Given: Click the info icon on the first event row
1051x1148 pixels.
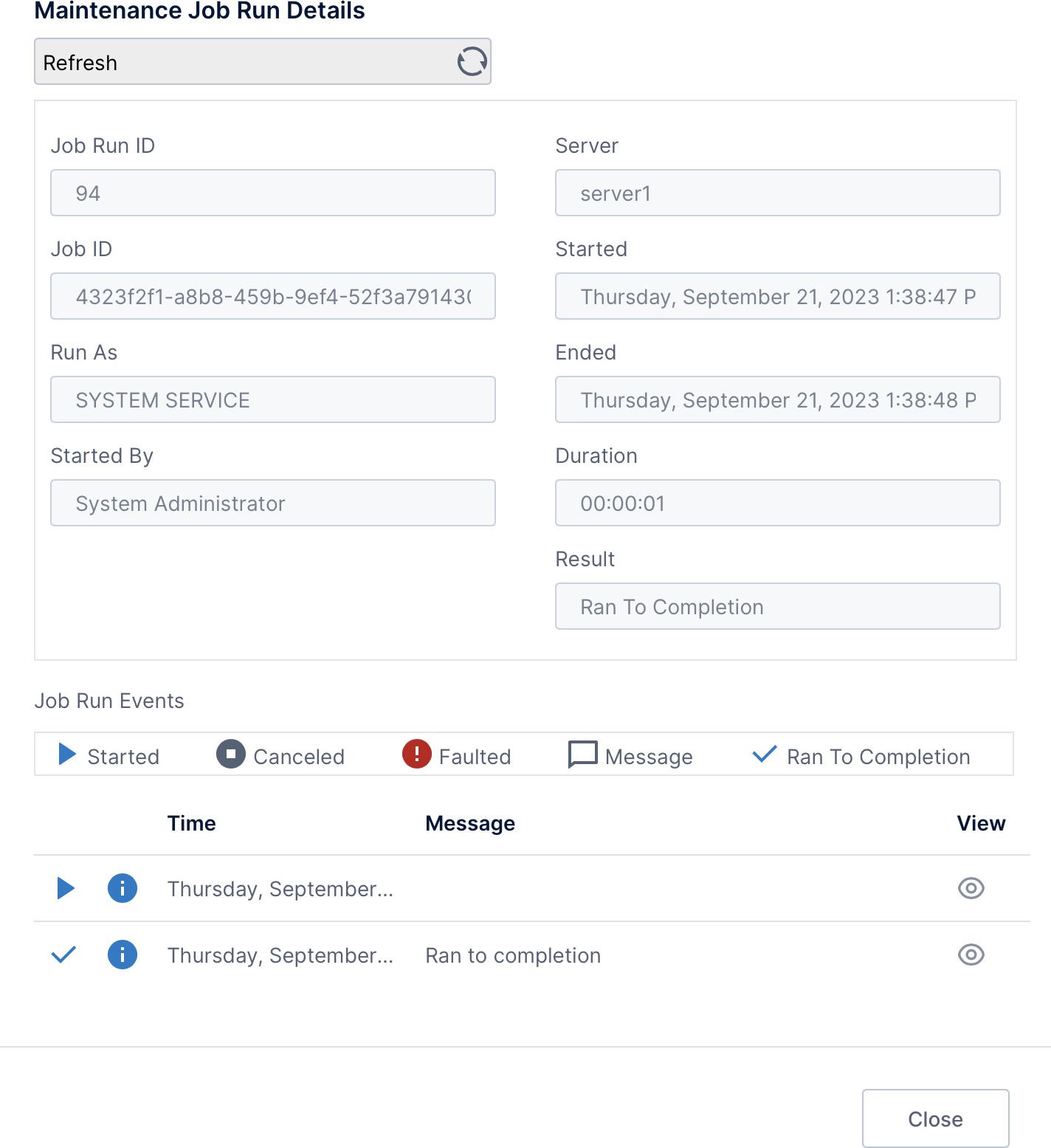Looking at the screenshot, I should [x=123, y=888].
